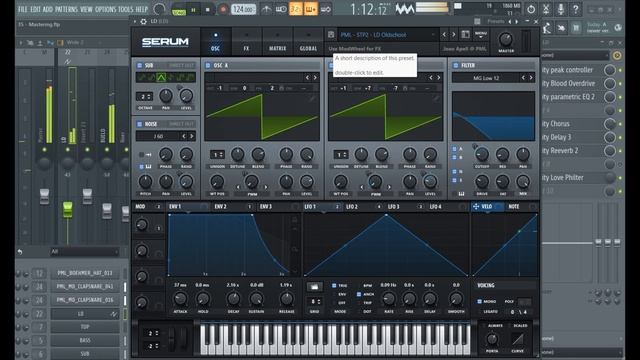Switch to Serum GLOBAL tab

pos(308,42)
